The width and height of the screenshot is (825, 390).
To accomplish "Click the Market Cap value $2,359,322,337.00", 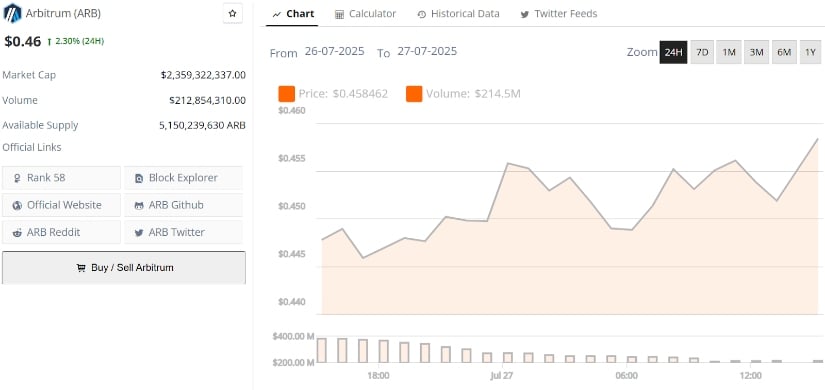I will pyautogui.click(x=203, y=75).
